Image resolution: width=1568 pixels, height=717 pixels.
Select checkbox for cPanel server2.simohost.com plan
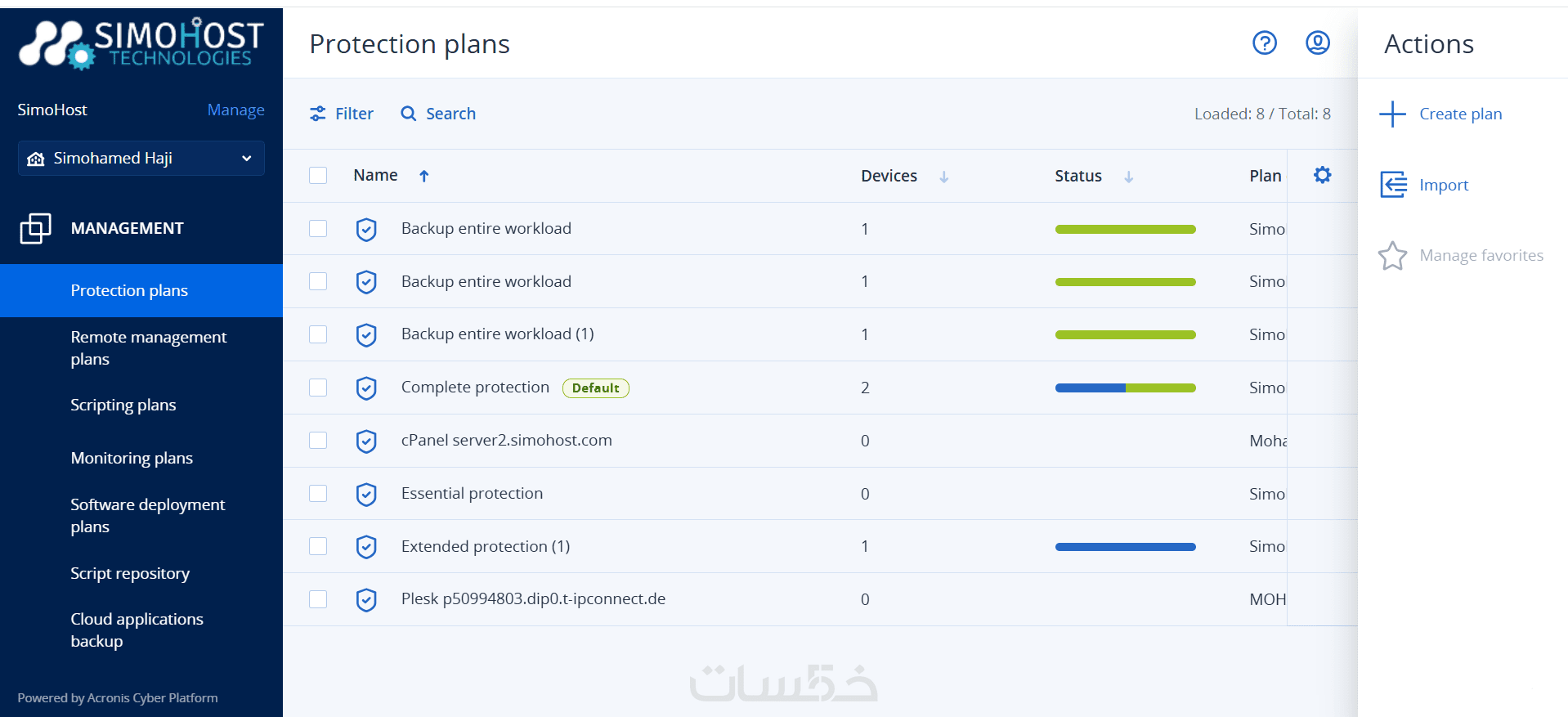tap(318, 441)
